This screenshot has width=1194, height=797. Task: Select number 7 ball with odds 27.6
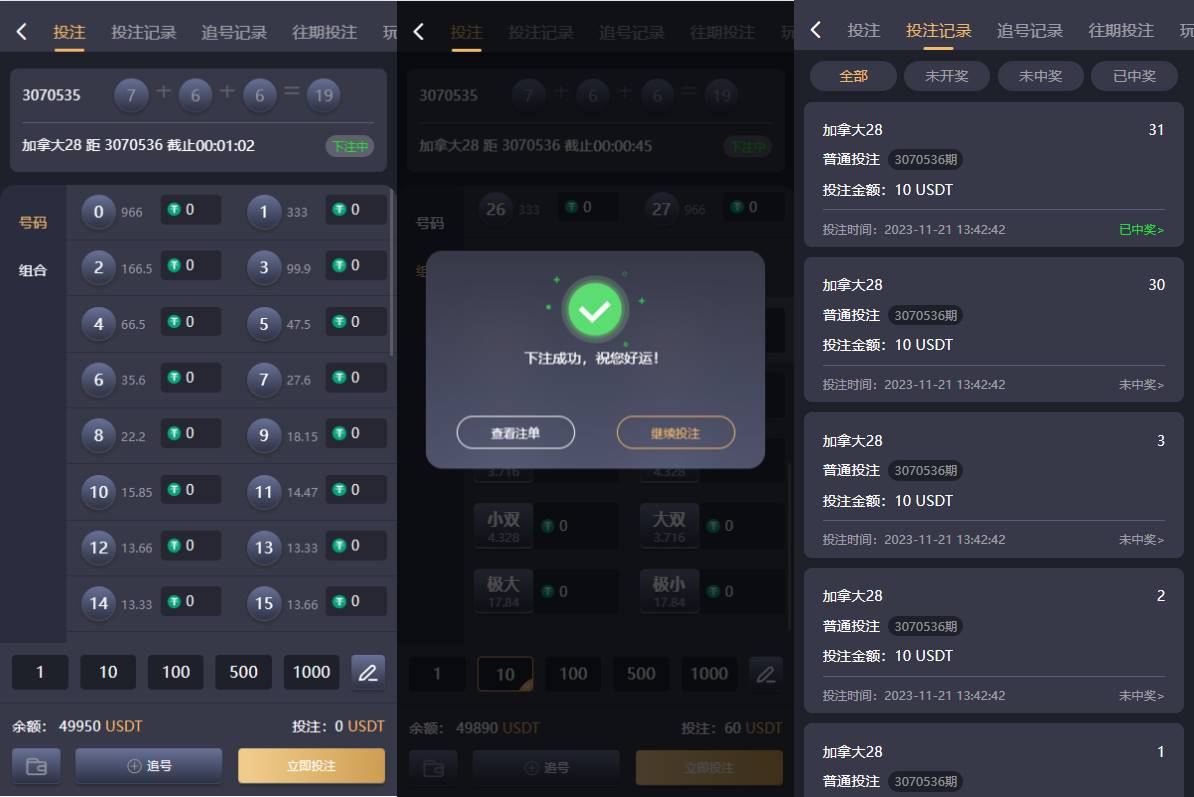tap(263, 379)
